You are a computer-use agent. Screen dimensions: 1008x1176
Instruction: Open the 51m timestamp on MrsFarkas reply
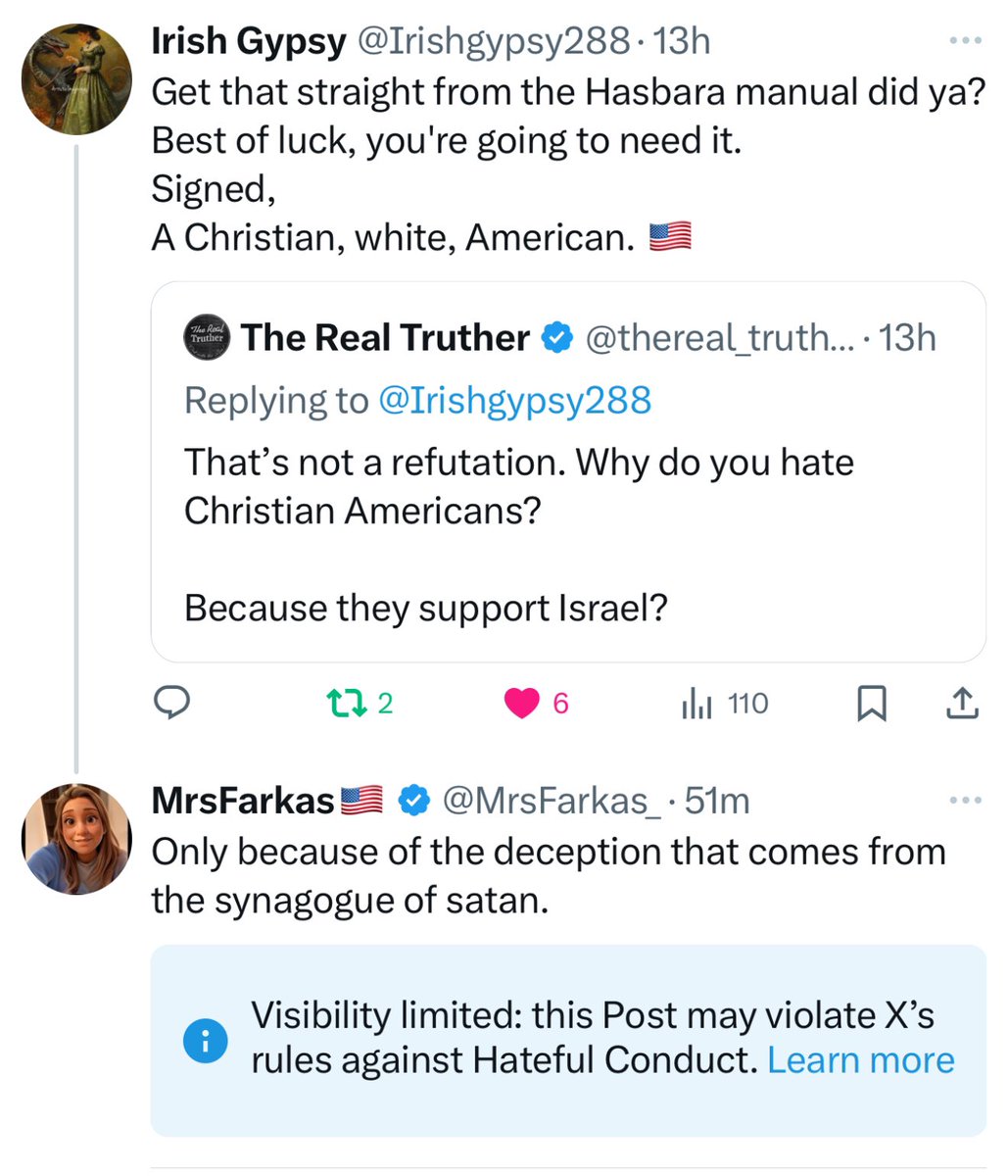[718, 801]
